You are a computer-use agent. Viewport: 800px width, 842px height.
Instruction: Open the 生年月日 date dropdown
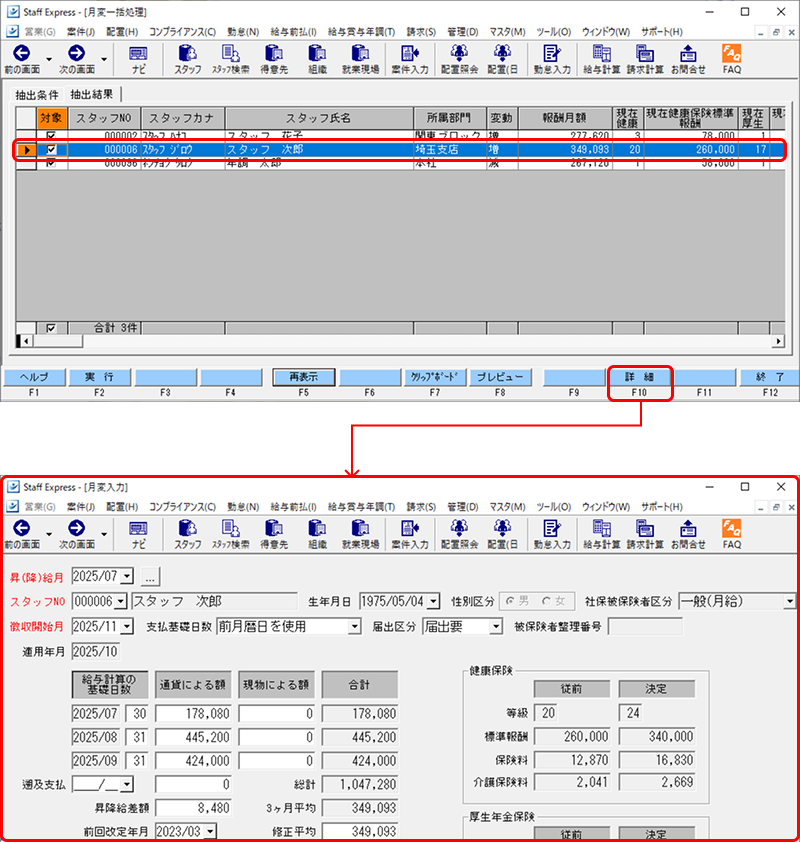click(x=433, y=601)
